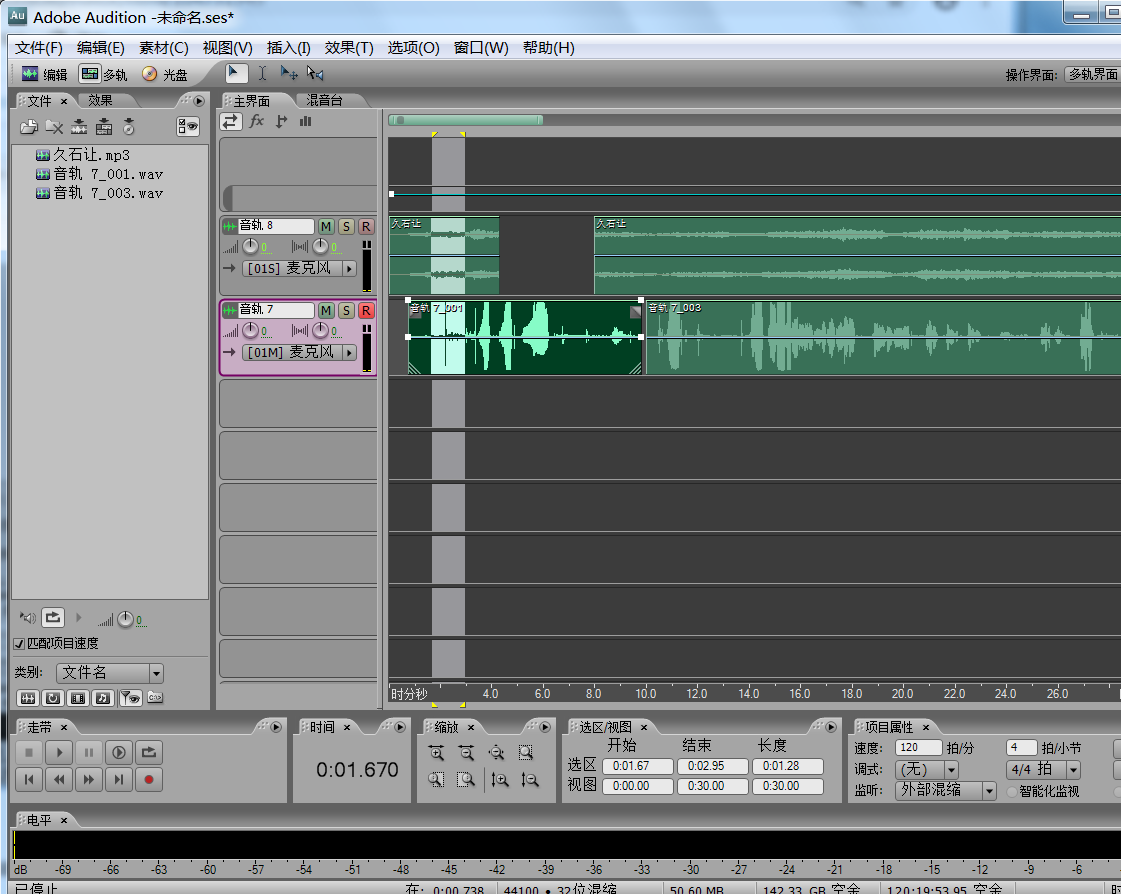Viewport: 1121px width, 894px height.
Task: Select the Time Selection tool
Action: [262, 73]
